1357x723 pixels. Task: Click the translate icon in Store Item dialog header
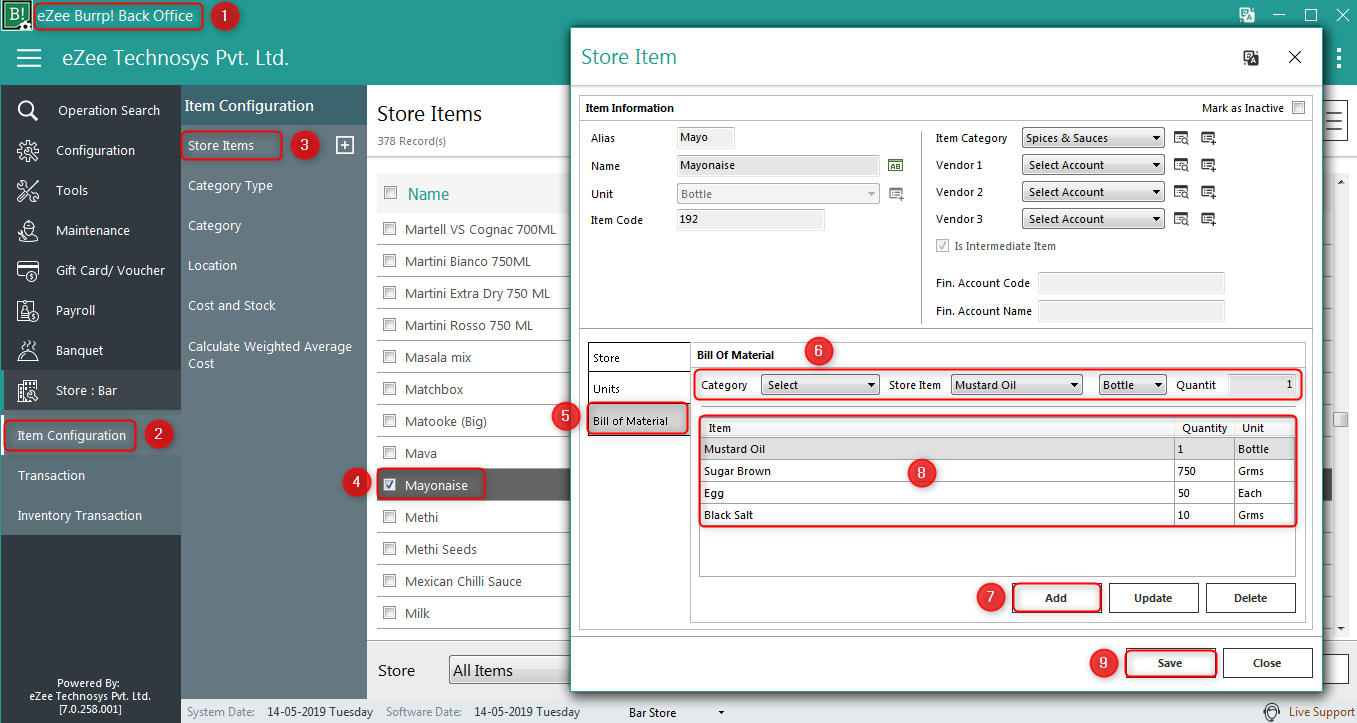(x=1251, y=58)
